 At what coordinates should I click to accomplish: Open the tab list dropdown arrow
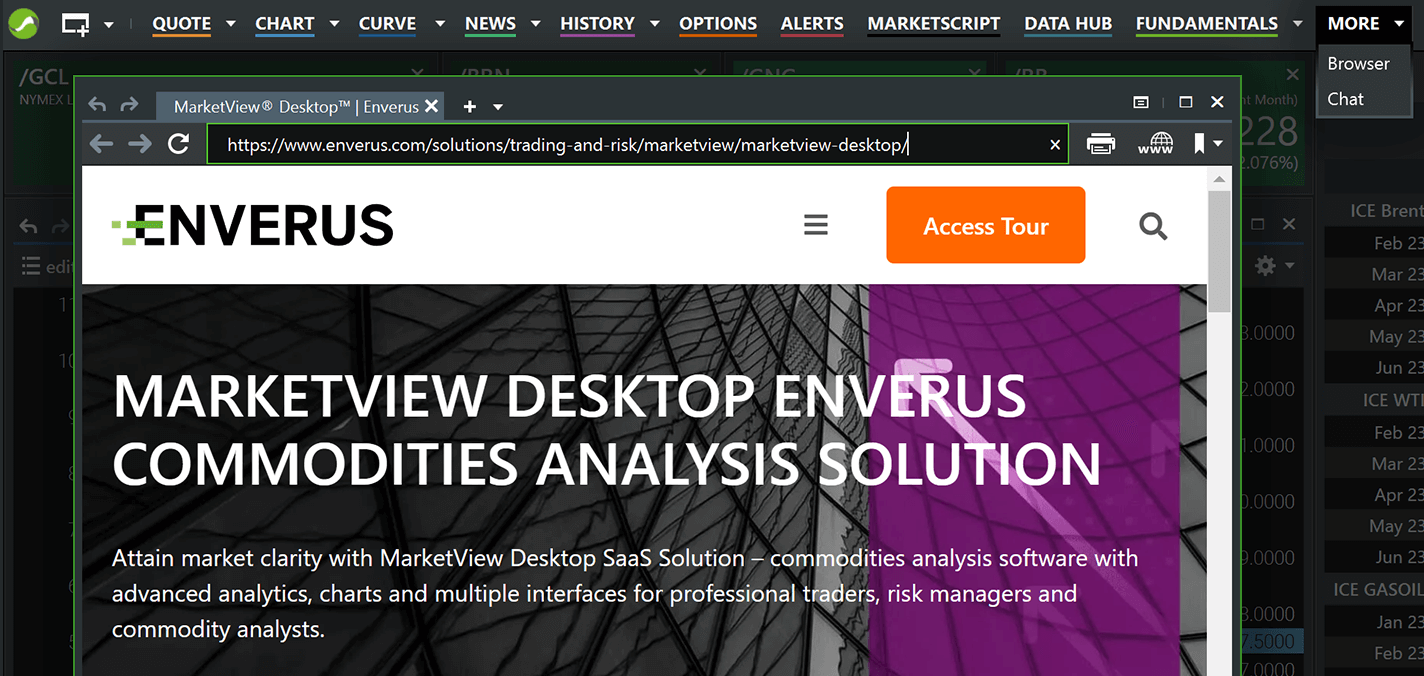click(x=498, y=107)
